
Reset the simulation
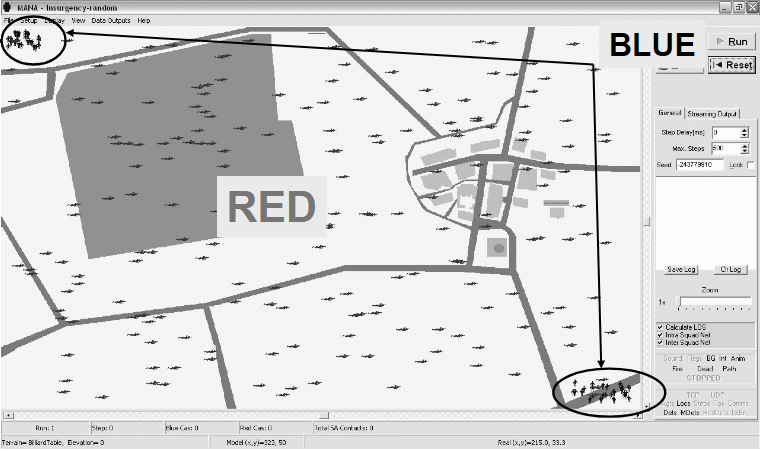tap(732, 65)
